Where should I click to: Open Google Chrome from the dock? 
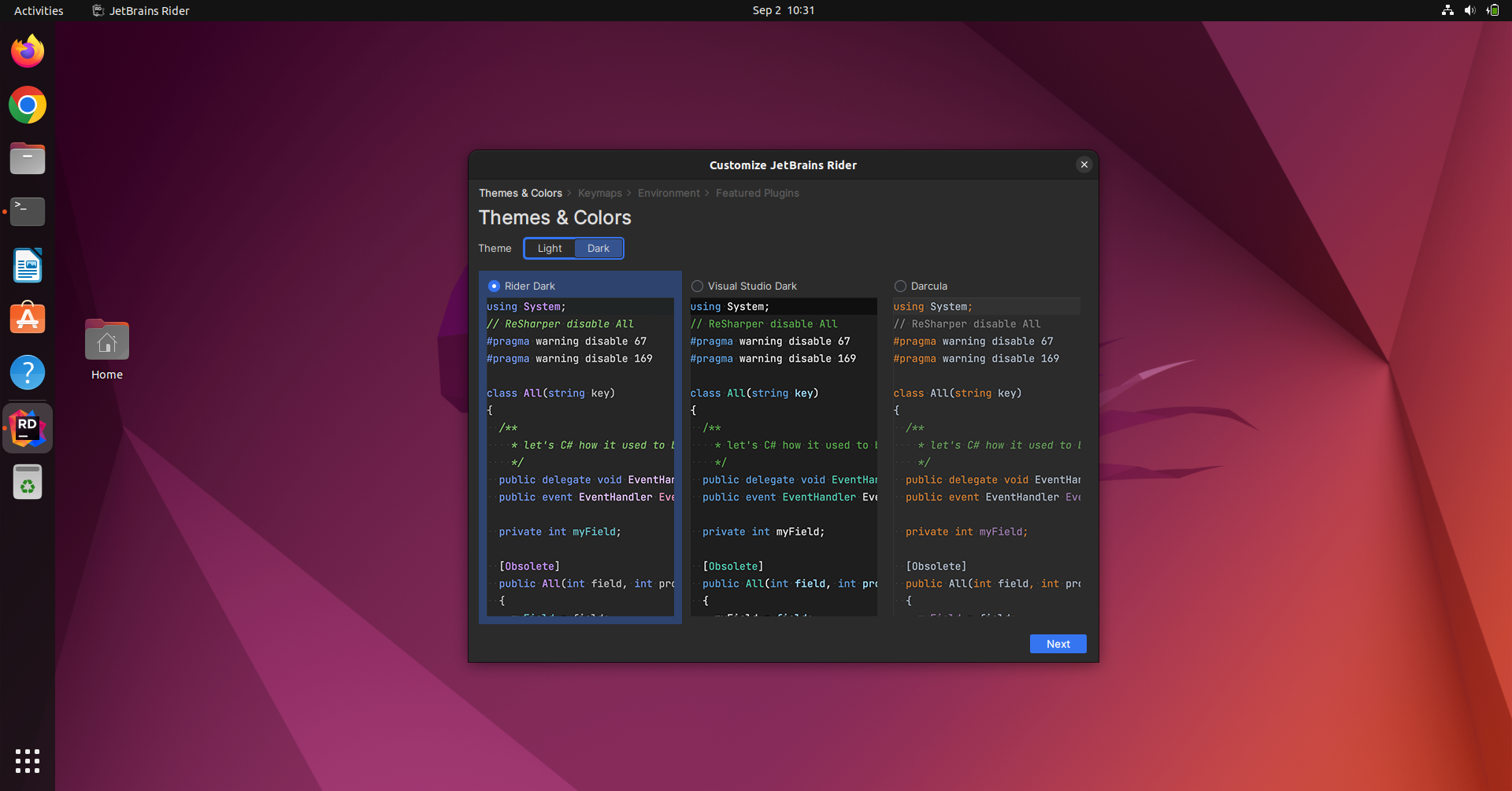coord(28,105)
